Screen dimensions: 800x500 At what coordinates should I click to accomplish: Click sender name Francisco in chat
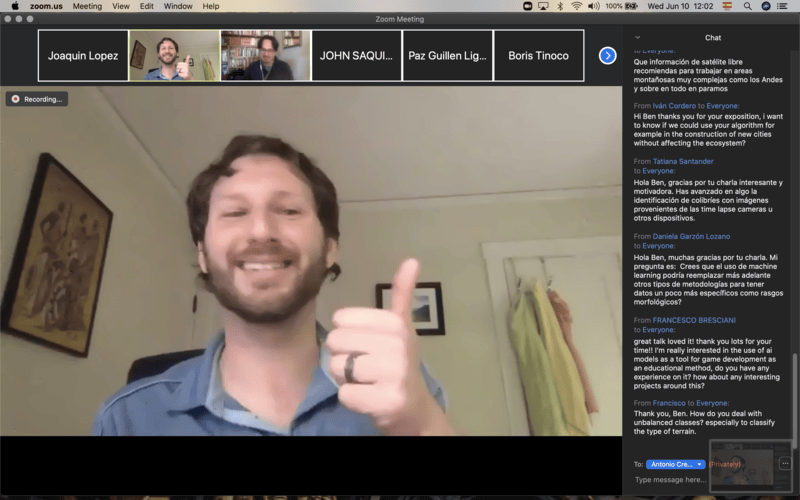click(x=669, y=403)
